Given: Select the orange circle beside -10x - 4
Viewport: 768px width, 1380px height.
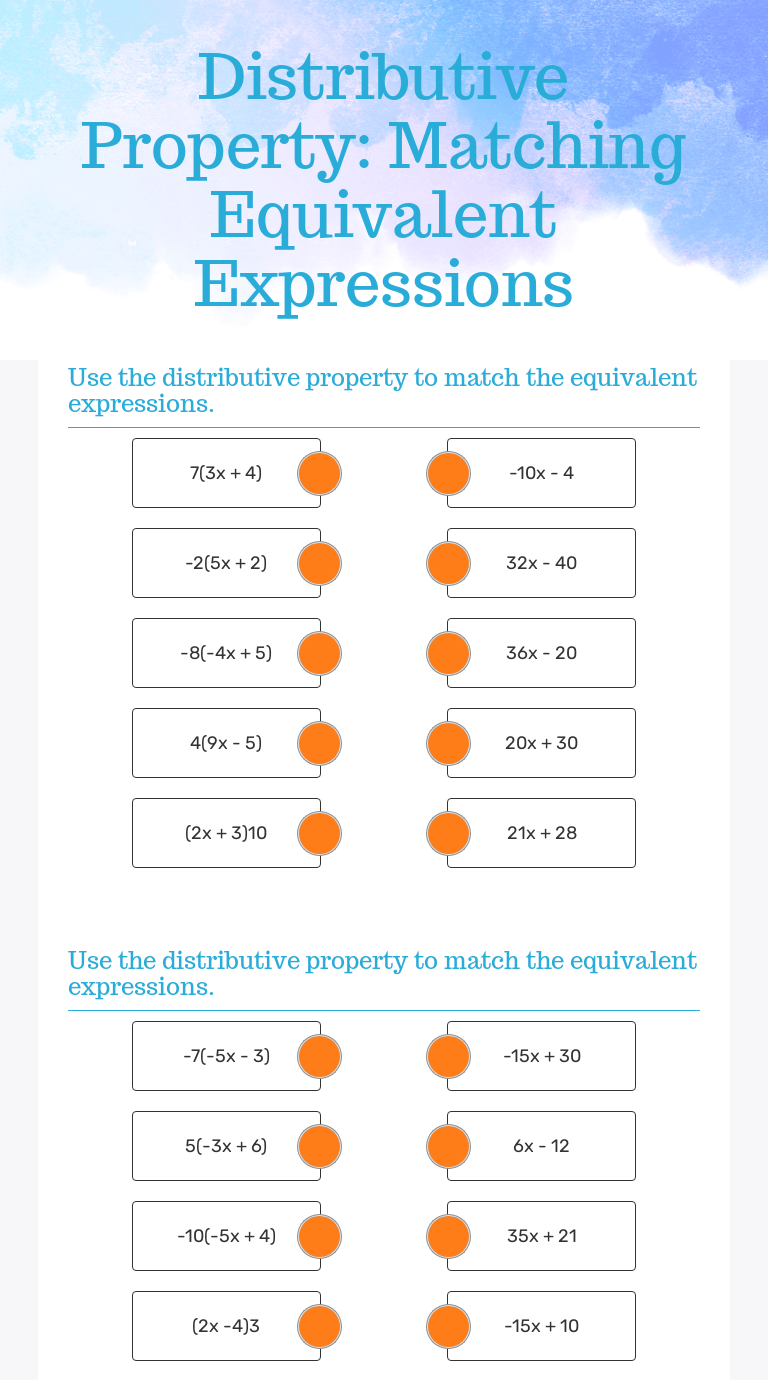Looking at the screenshot, I should pyautogui.click(x=448, y=473).
